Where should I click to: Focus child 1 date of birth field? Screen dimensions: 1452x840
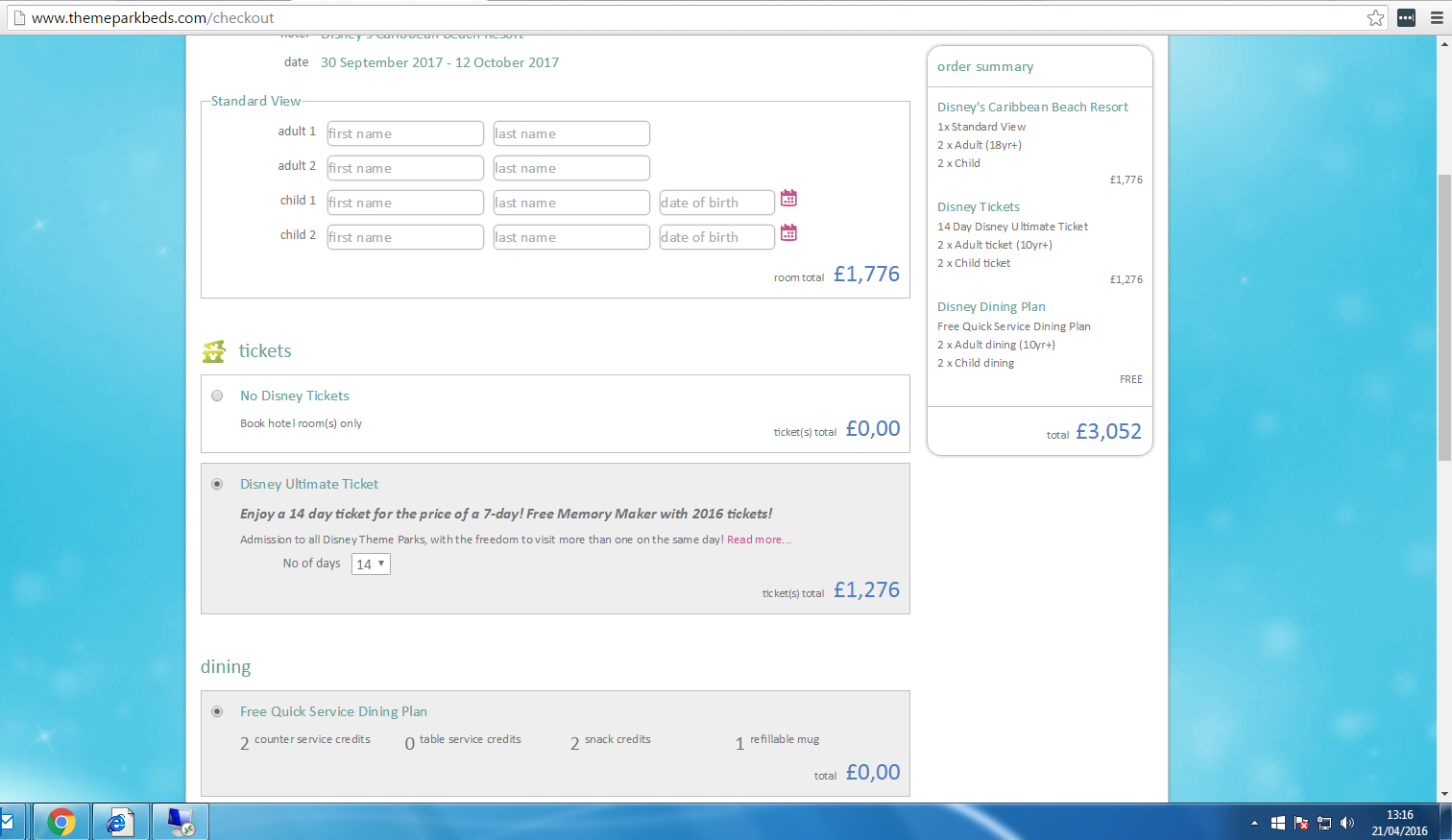point(717,203)
